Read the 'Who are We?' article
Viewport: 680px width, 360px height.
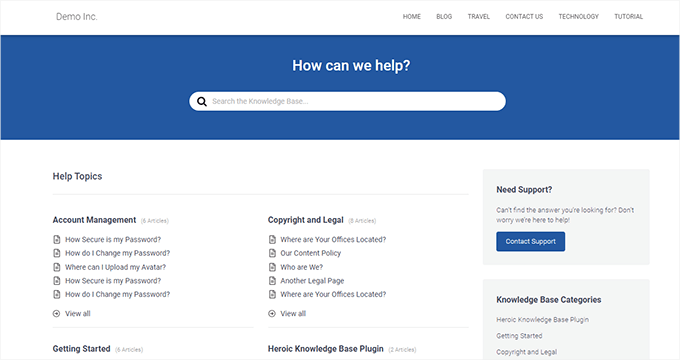coord(301,267)
